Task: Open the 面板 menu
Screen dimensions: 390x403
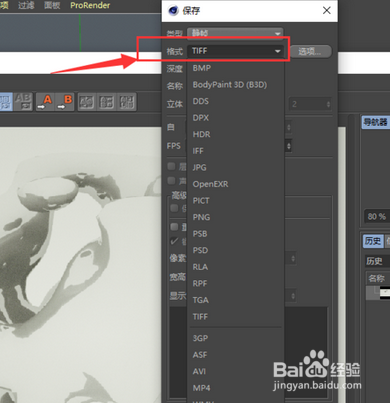Action: [x=52, y=5]
